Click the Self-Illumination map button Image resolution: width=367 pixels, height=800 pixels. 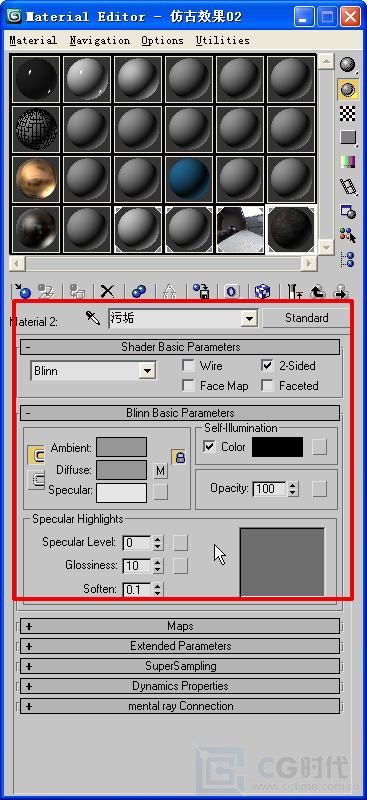point(320,447)
